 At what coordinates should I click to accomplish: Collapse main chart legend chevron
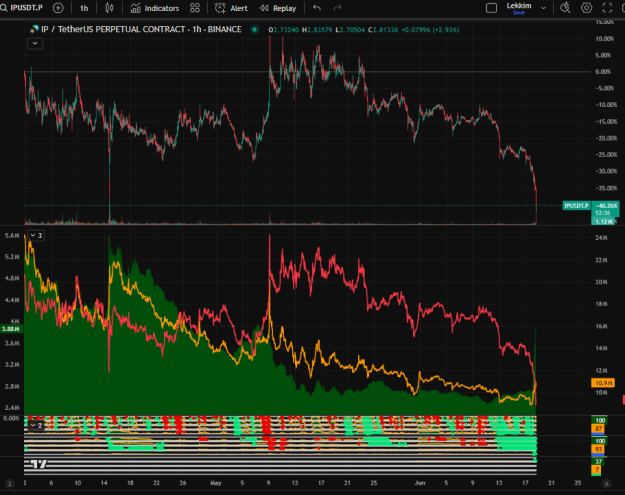click(35, 43)
